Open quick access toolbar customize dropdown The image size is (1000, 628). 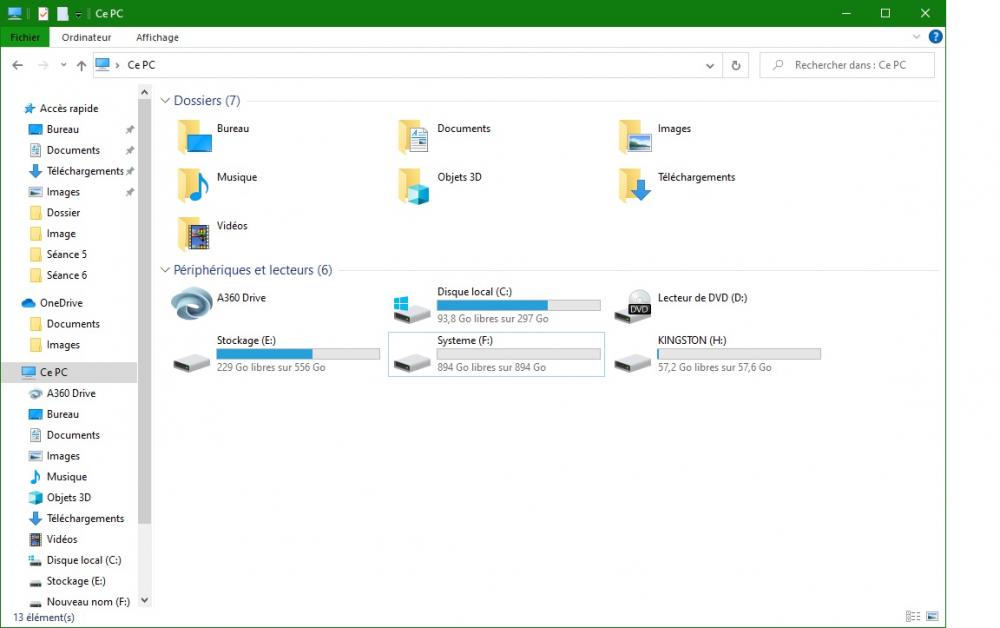(x=78, y=14)
